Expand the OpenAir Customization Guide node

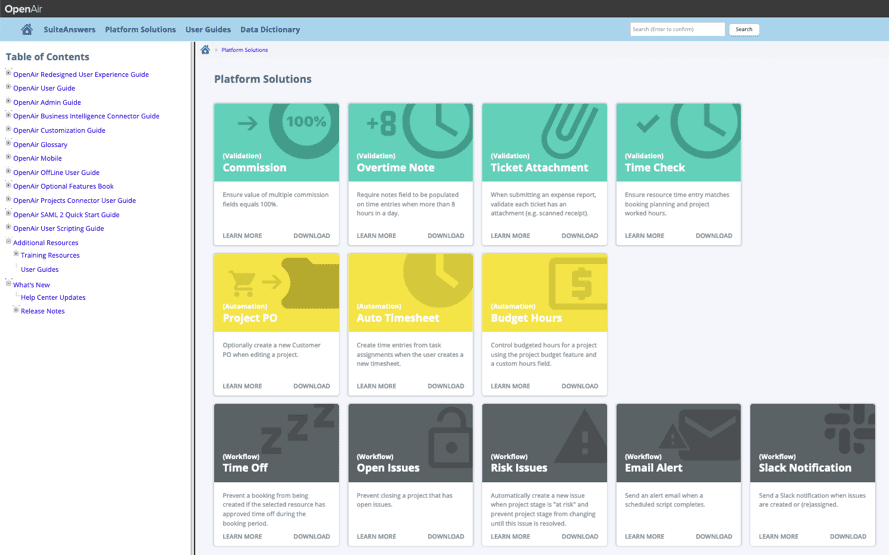pyautogui.click(x=9, y=129)
